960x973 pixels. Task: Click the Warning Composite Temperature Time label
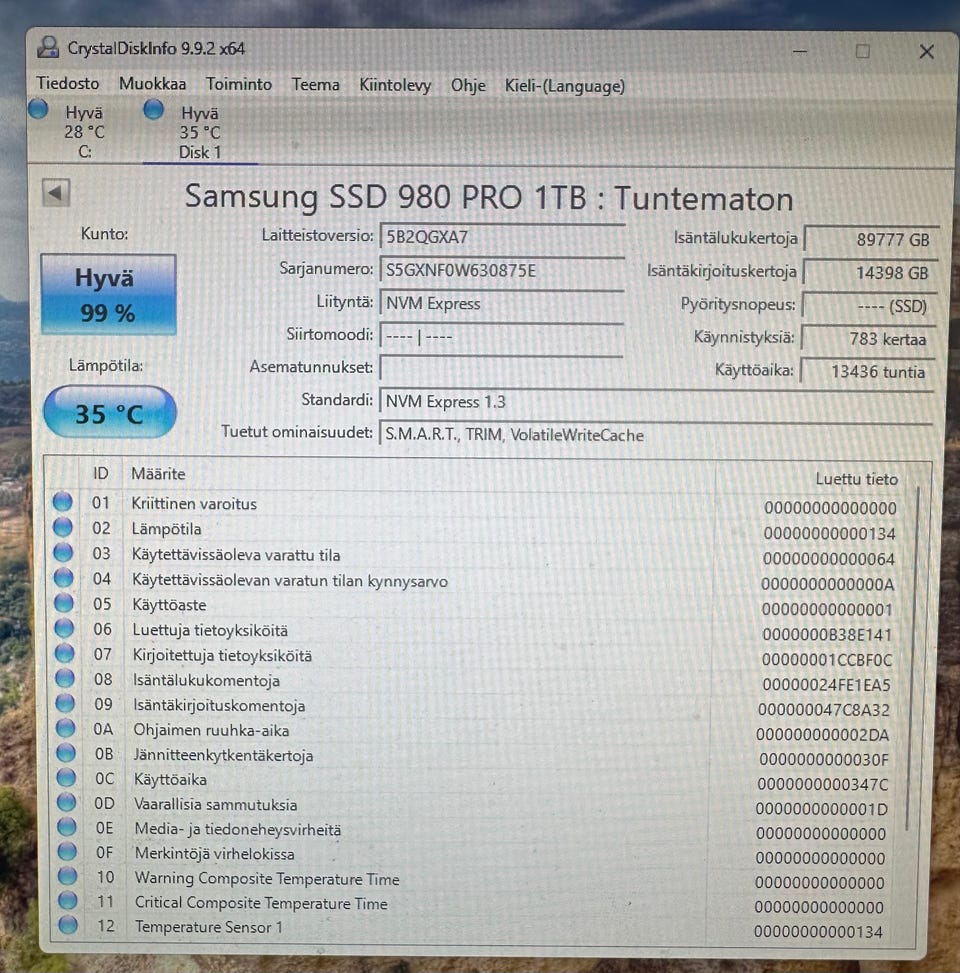point(267,879)
